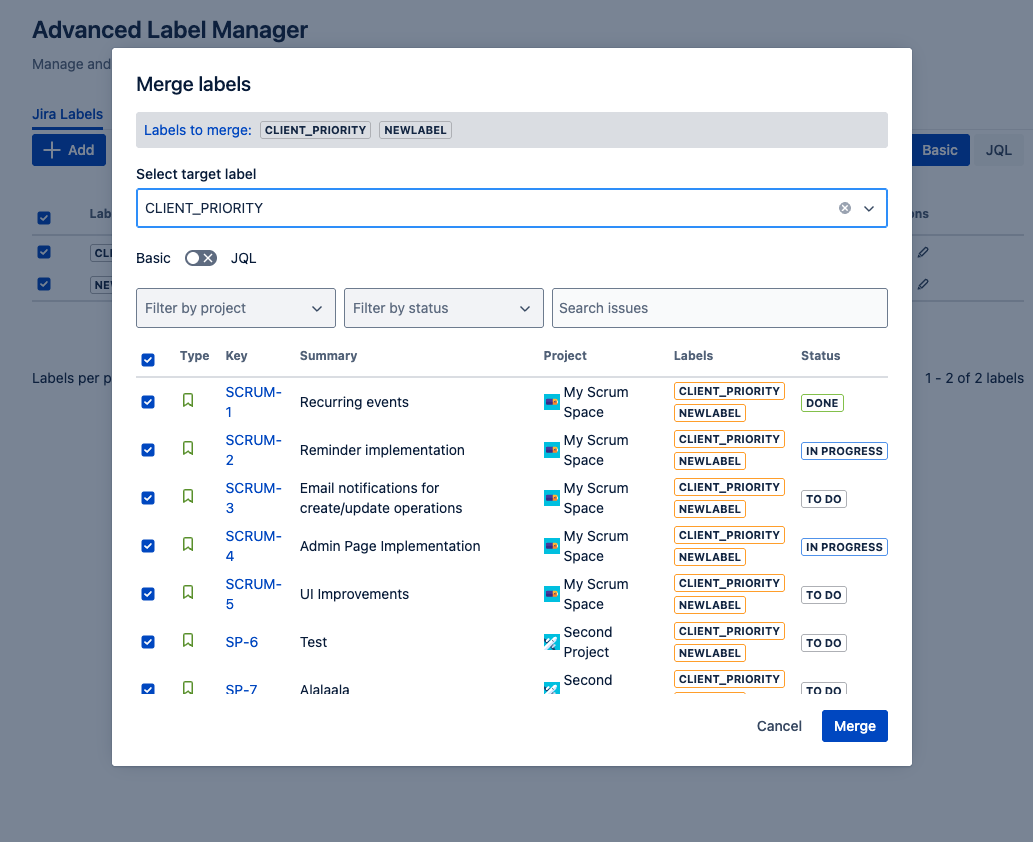Expand the target label selector chevron
Screen dimensions: 1033x842
pyautogui.click(x=868, y=208)
